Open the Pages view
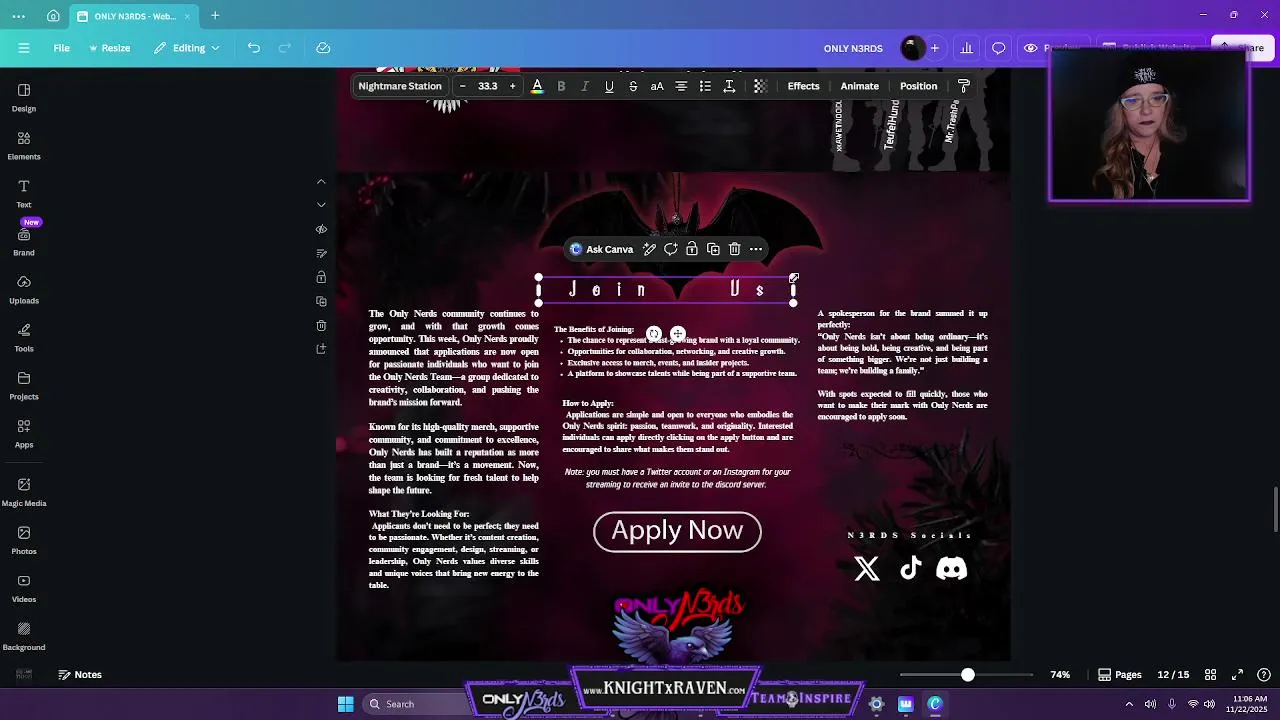1280x720 pixels. pos(1120,675)
